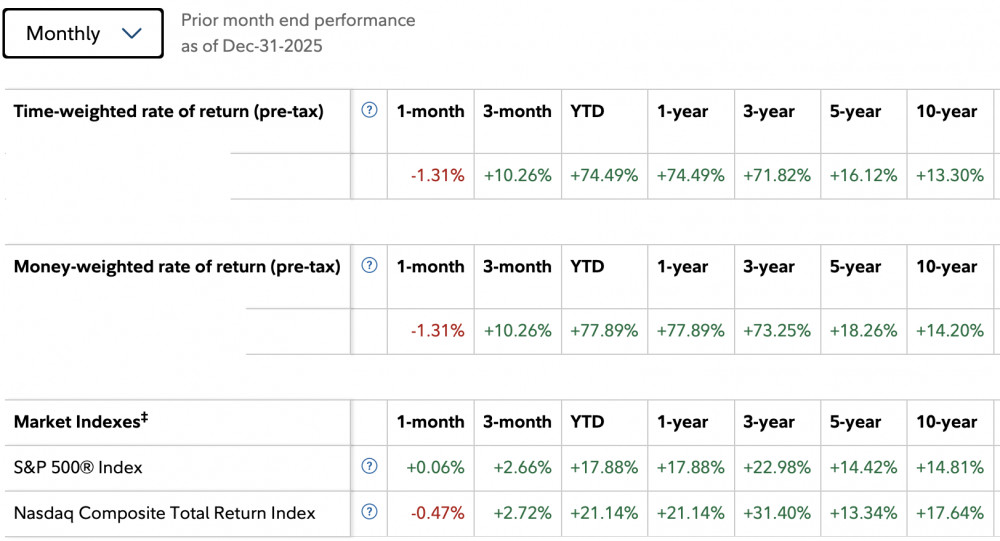This screenshot has height=541, width=1000.
Task: Click 5-year header in time-weighted table
Action: click(856, 111)
